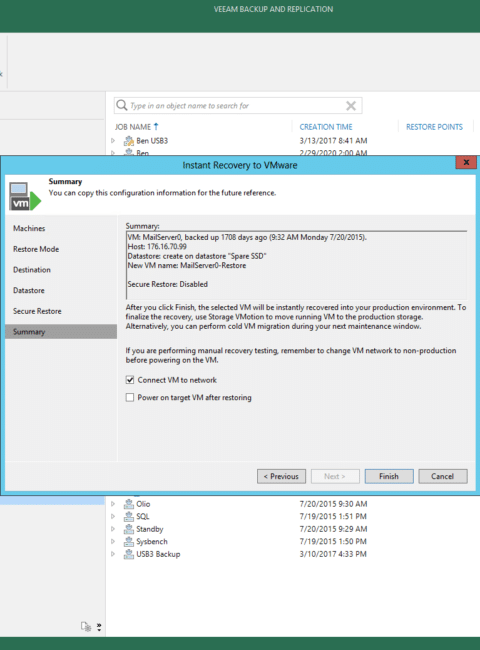Viewport: 480px width, 650px height.
Task: Click the Finish button
Action: pyautogui.click(x=389, y=476)
